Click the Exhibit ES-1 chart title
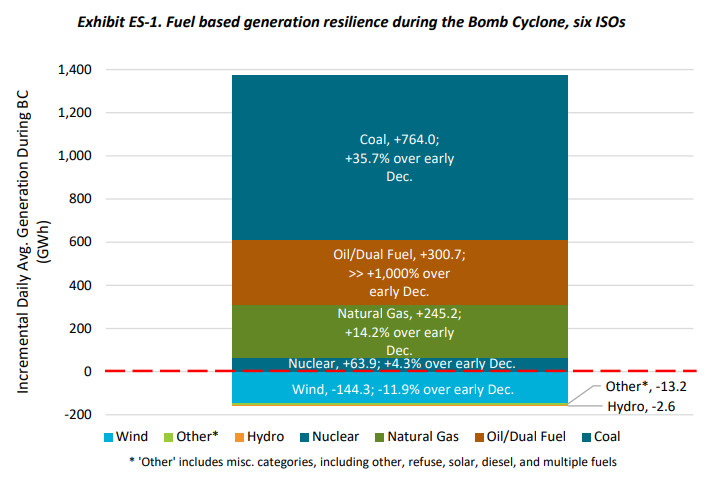713x480 pixels. pyautogui.click(x=355, y=19)
